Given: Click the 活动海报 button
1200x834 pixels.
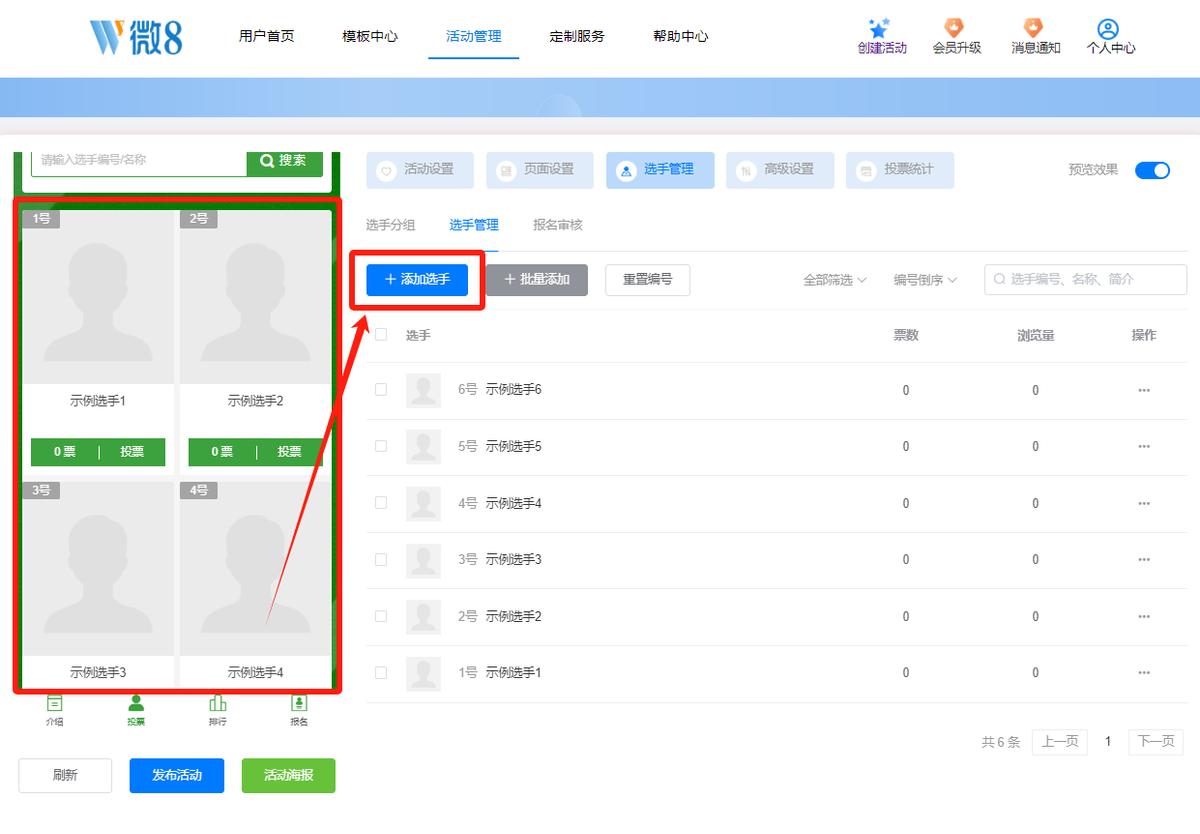Looking at the screenshot, I should click(x=288, y=776).
